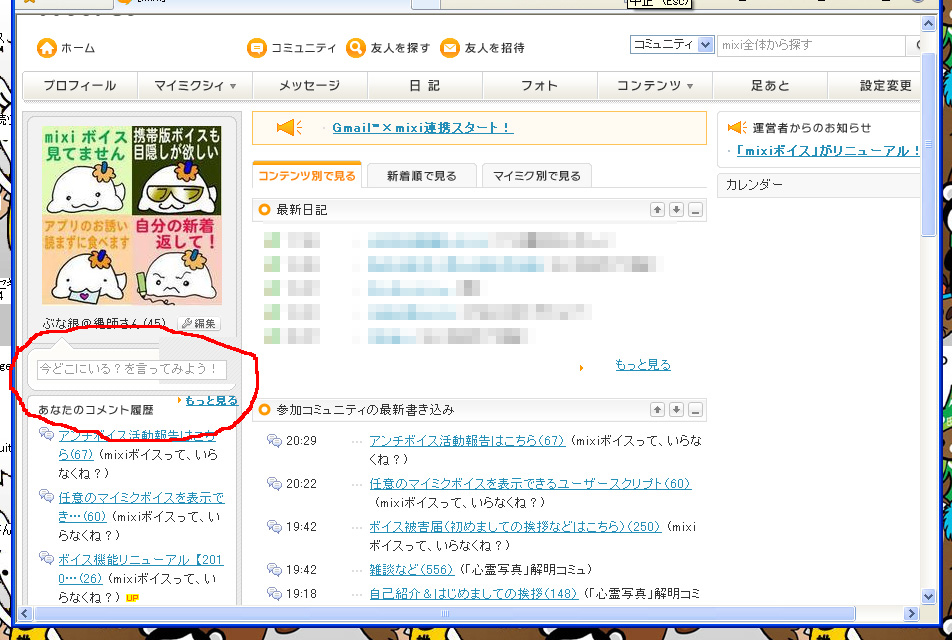This screenshot has width=952, height=640.
Task: Click the megaphone icon beside Gmail announcement
Action: 289,128
